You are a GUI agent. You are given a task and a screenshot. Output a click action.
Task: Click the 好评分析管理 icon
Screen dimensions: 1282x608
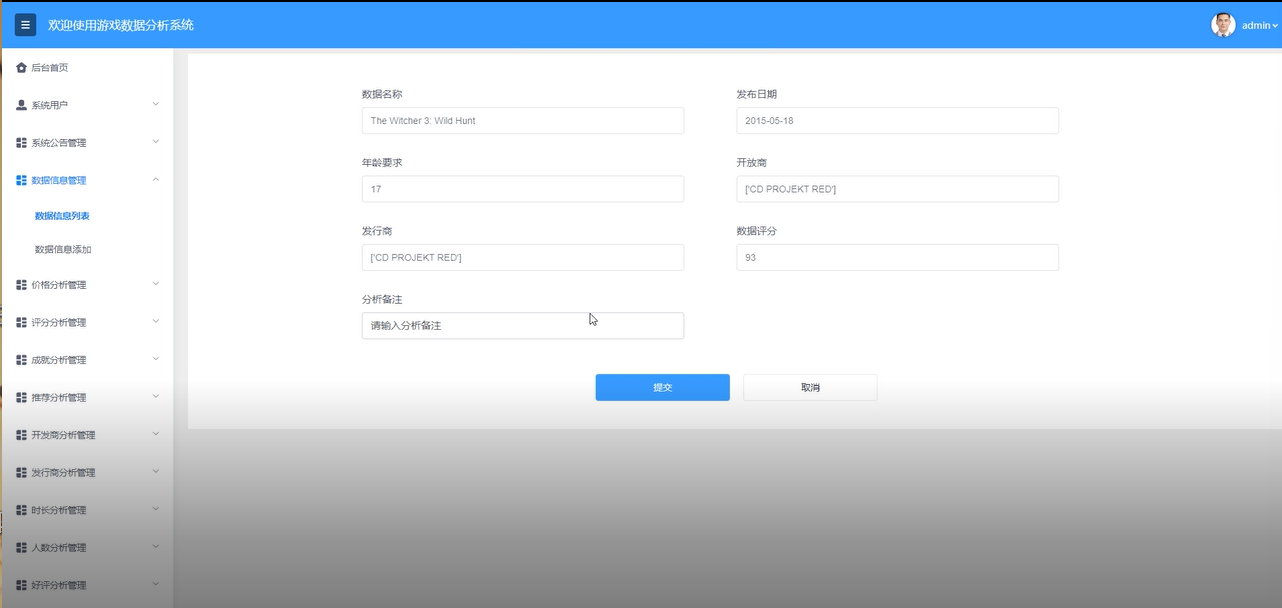(21, 584)
